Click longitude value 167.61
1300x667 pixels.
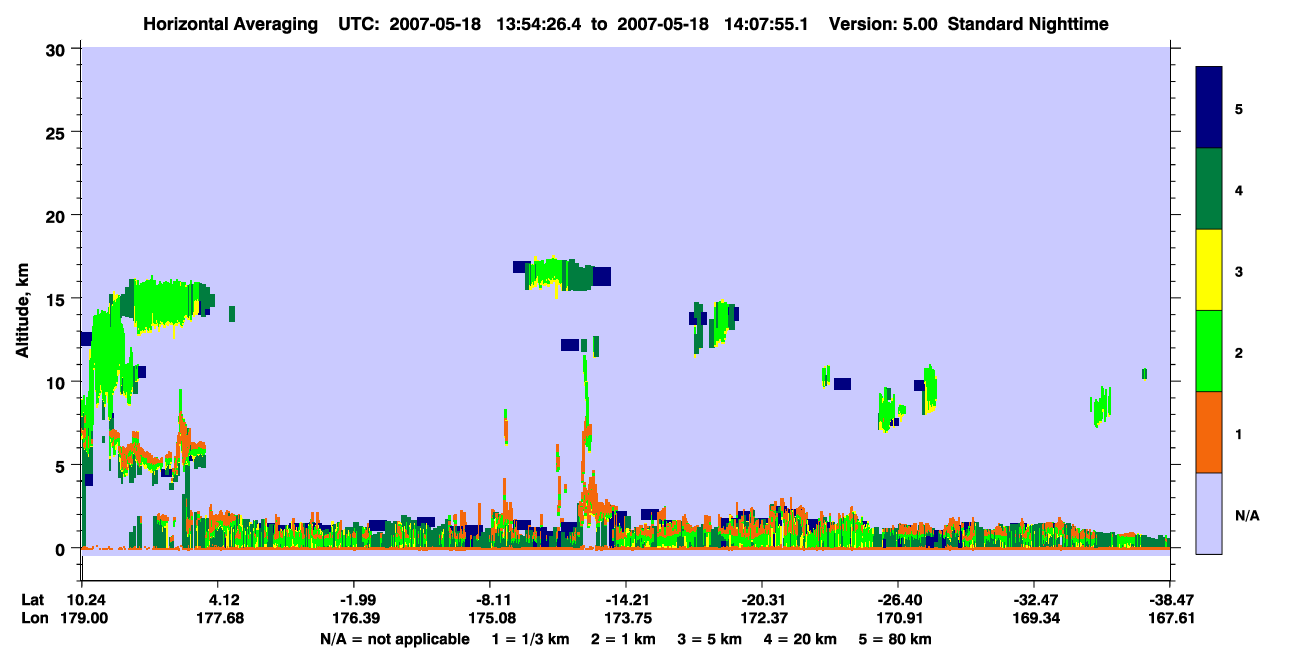pyautogui.click(x=1170, y=618)
